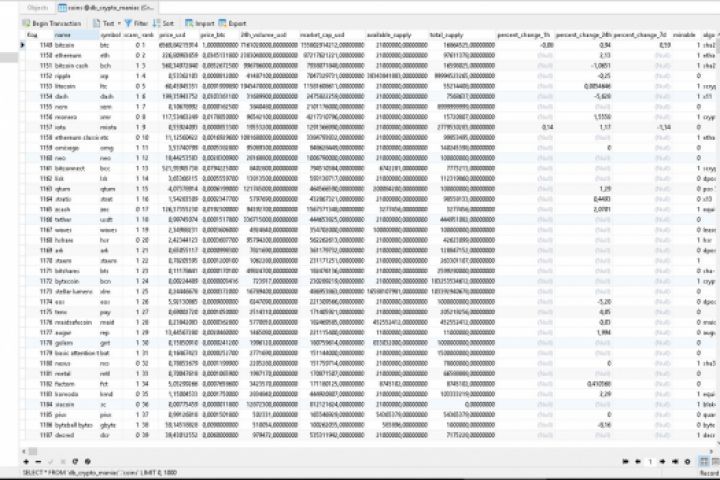Click the stop icon in bottom bar
This screenshot has height=480, width=720.
tap(87, 462)
